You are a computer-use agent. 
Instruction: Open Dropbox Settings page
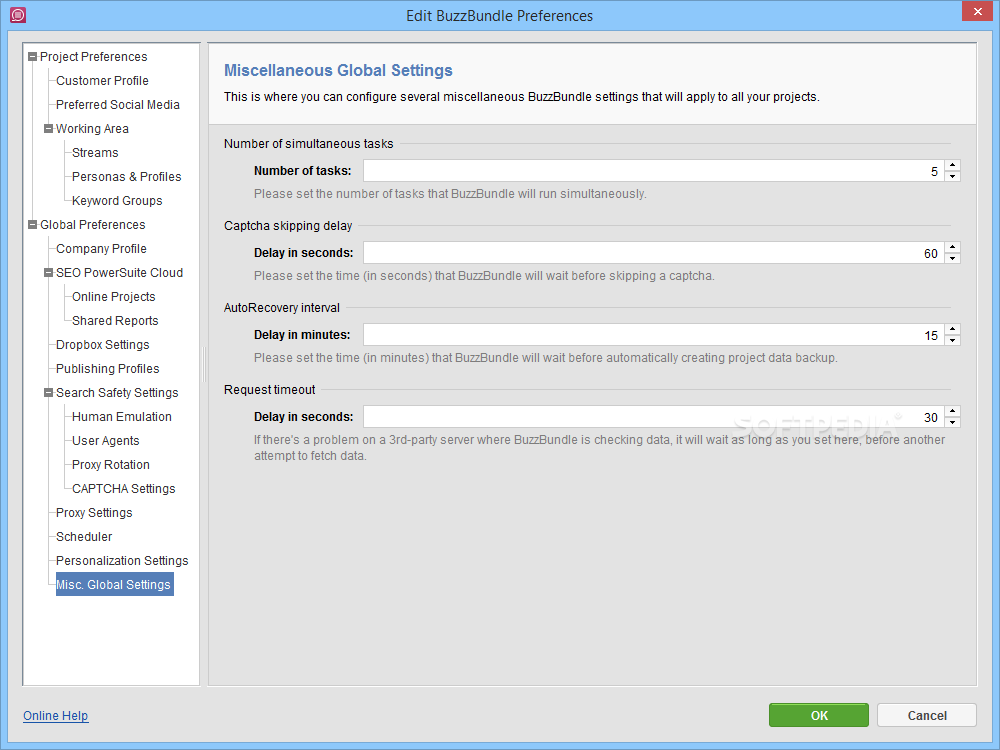pyautogui.click(x=103, y=345)
